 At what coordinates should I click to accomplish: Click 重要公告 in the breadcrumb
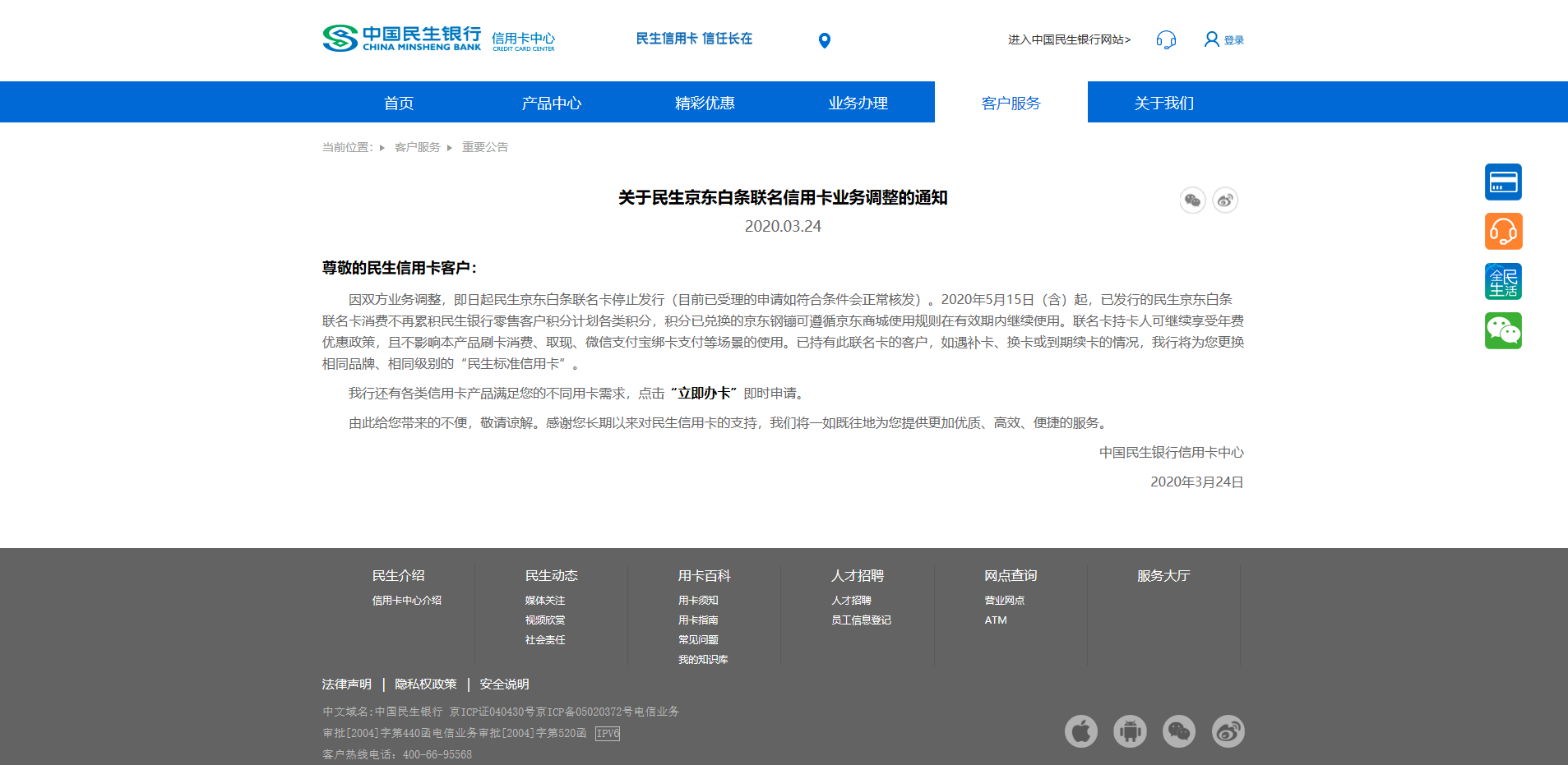coord(485,147)
